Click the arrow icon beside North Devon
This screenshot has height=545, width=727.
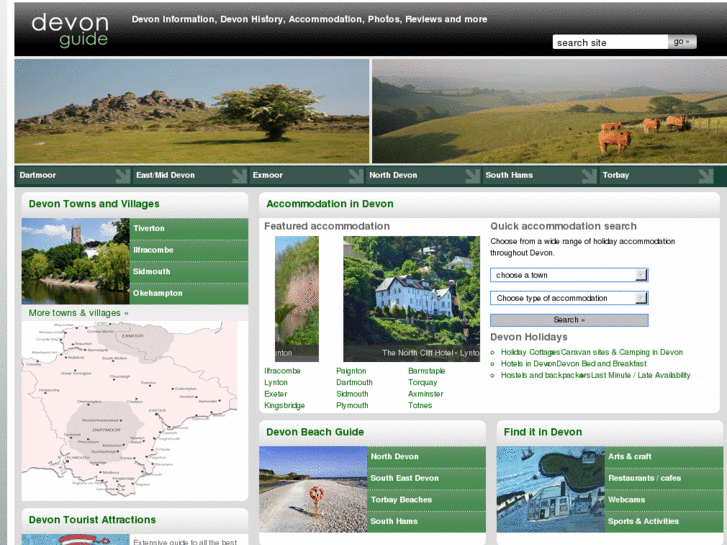[x=472, y=176]
